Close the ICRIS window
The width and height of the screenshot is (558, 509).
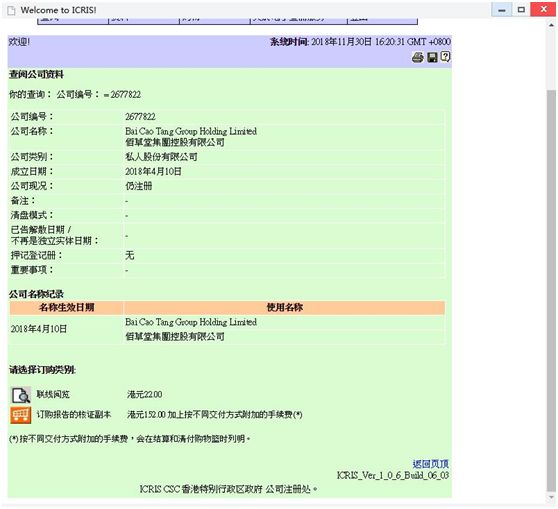[543, 10]
